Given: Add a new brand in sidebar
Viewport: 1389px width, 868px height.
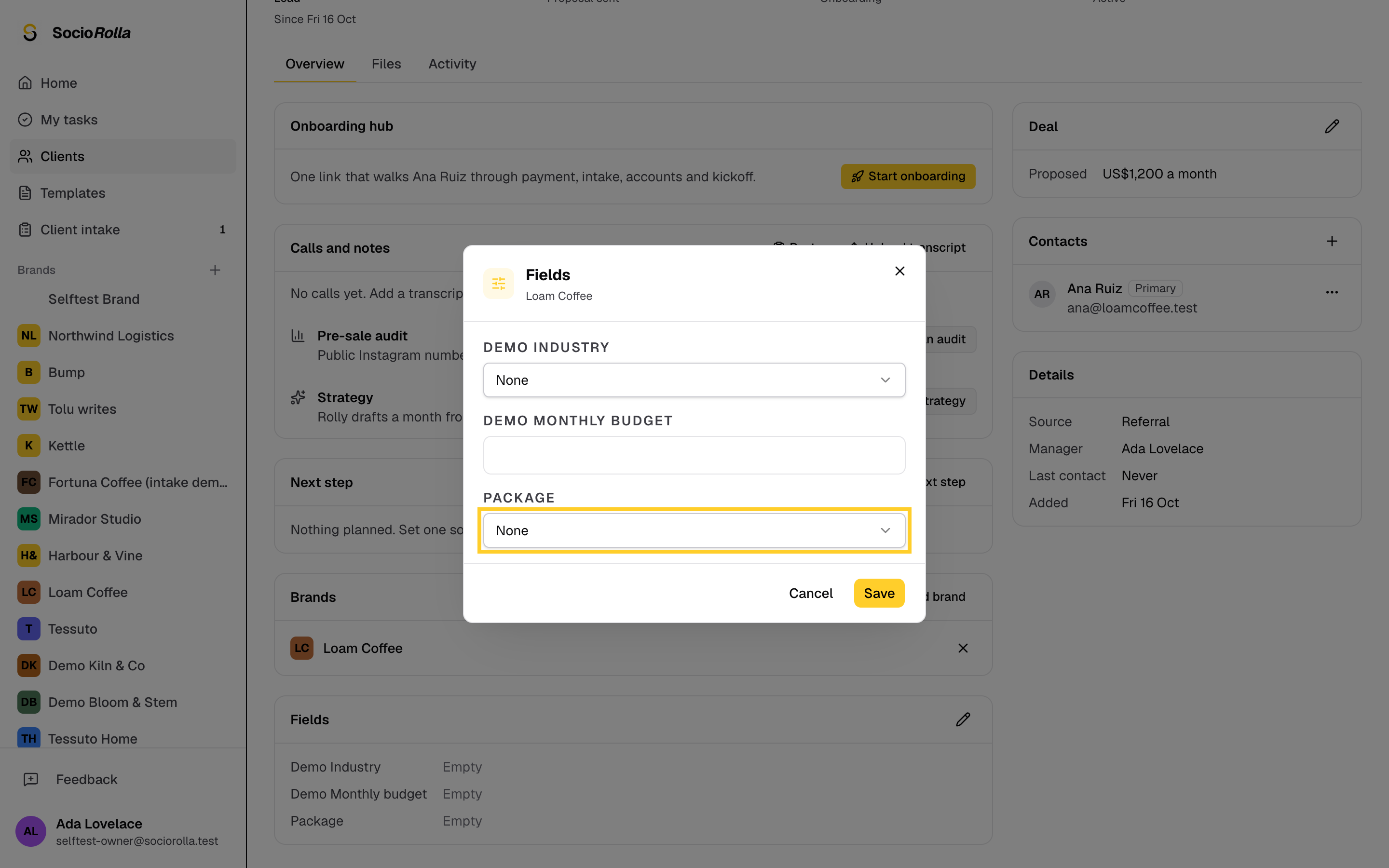Looking at the screenshot, I should tap(215, 270).
